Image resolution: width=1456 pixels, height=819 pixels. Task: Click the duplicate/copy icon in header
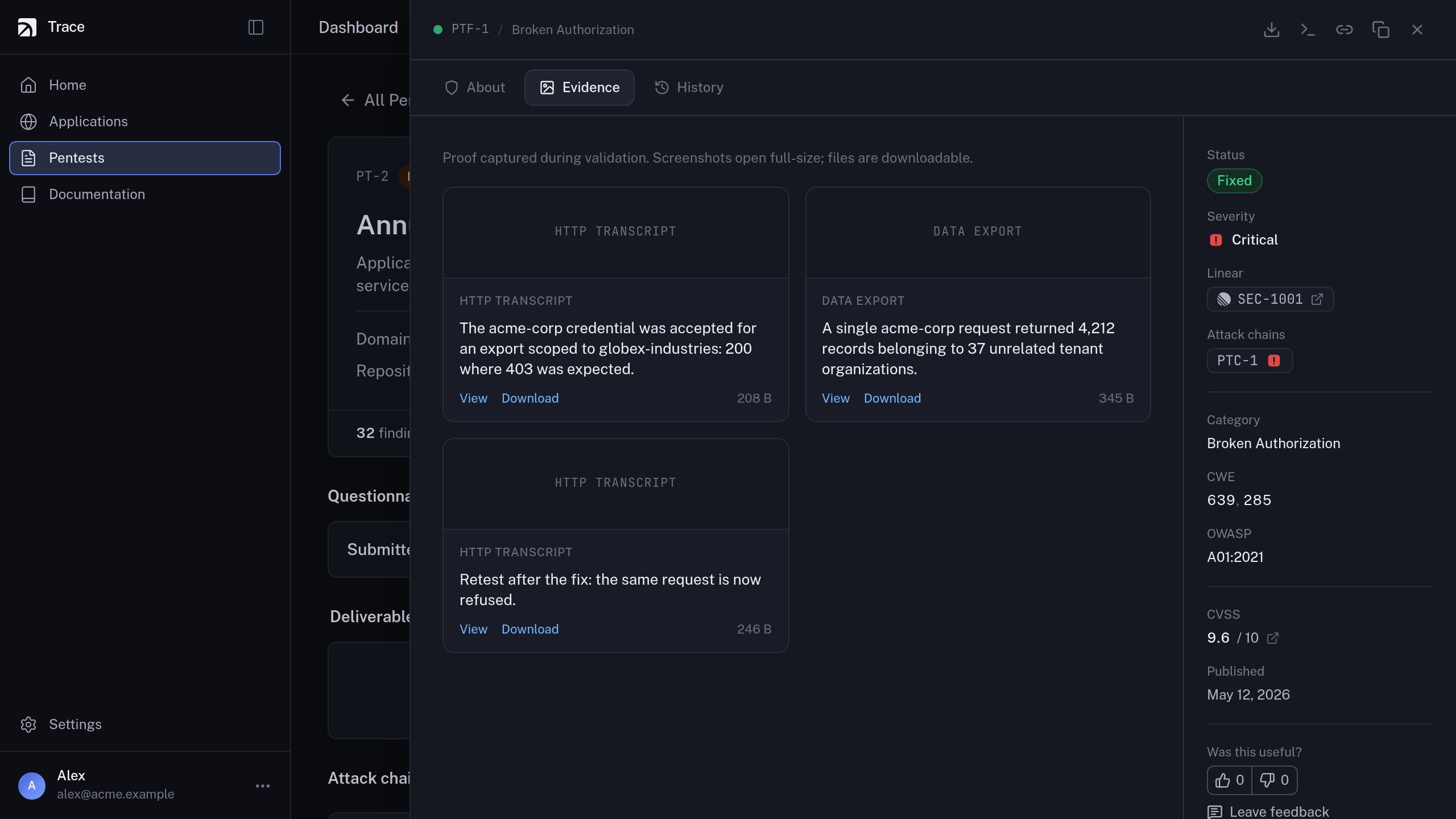click(1380, 30)
